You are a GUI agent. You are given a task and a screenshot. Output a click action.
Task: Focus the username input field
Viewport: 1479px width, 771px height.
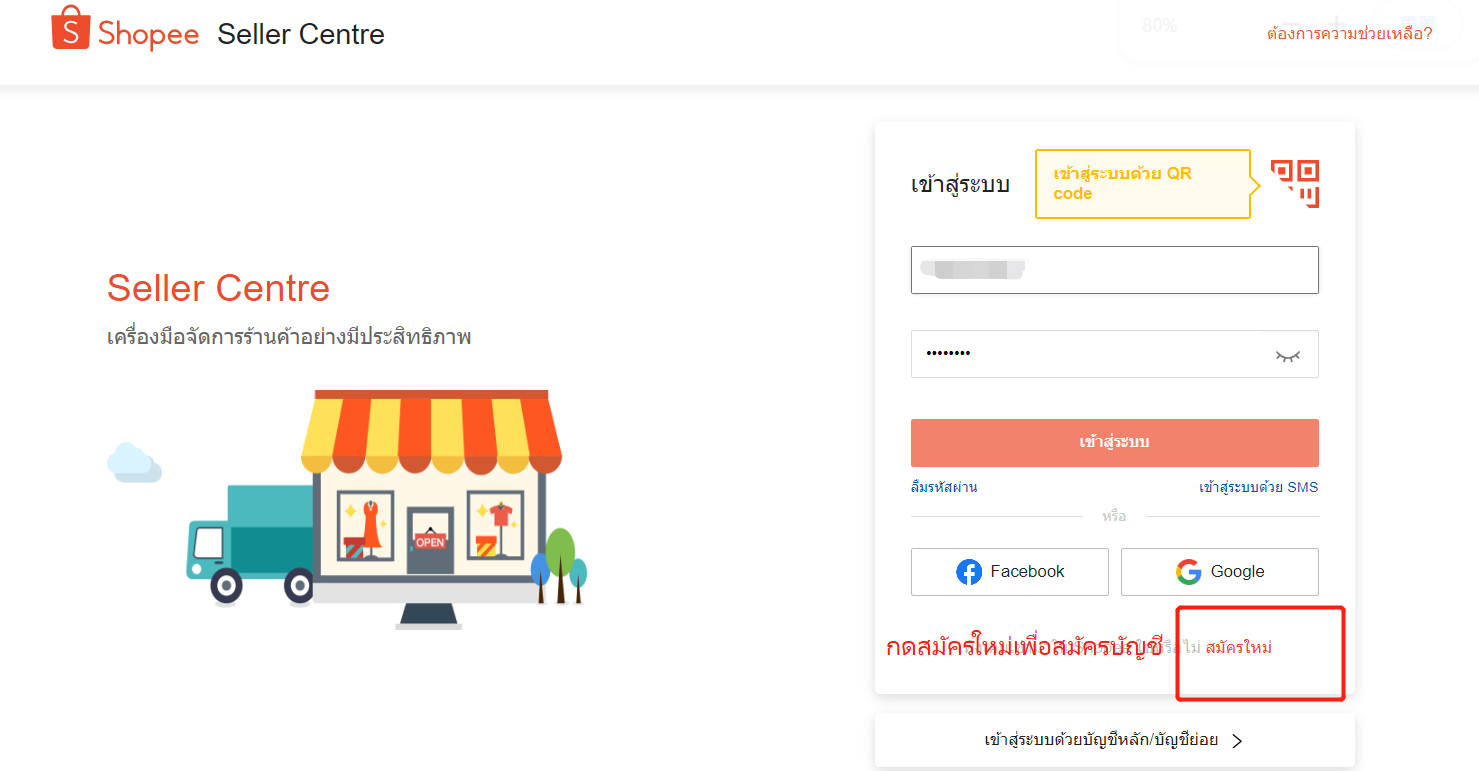(x=1115, y=270)
